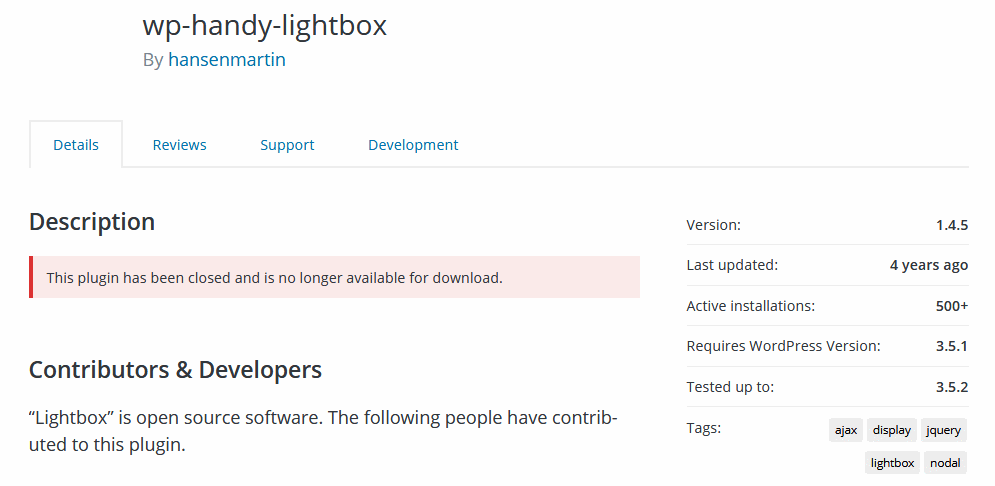The image size is (995, 486).
Task: Select the nodal tag
Action: coord(945,463)
